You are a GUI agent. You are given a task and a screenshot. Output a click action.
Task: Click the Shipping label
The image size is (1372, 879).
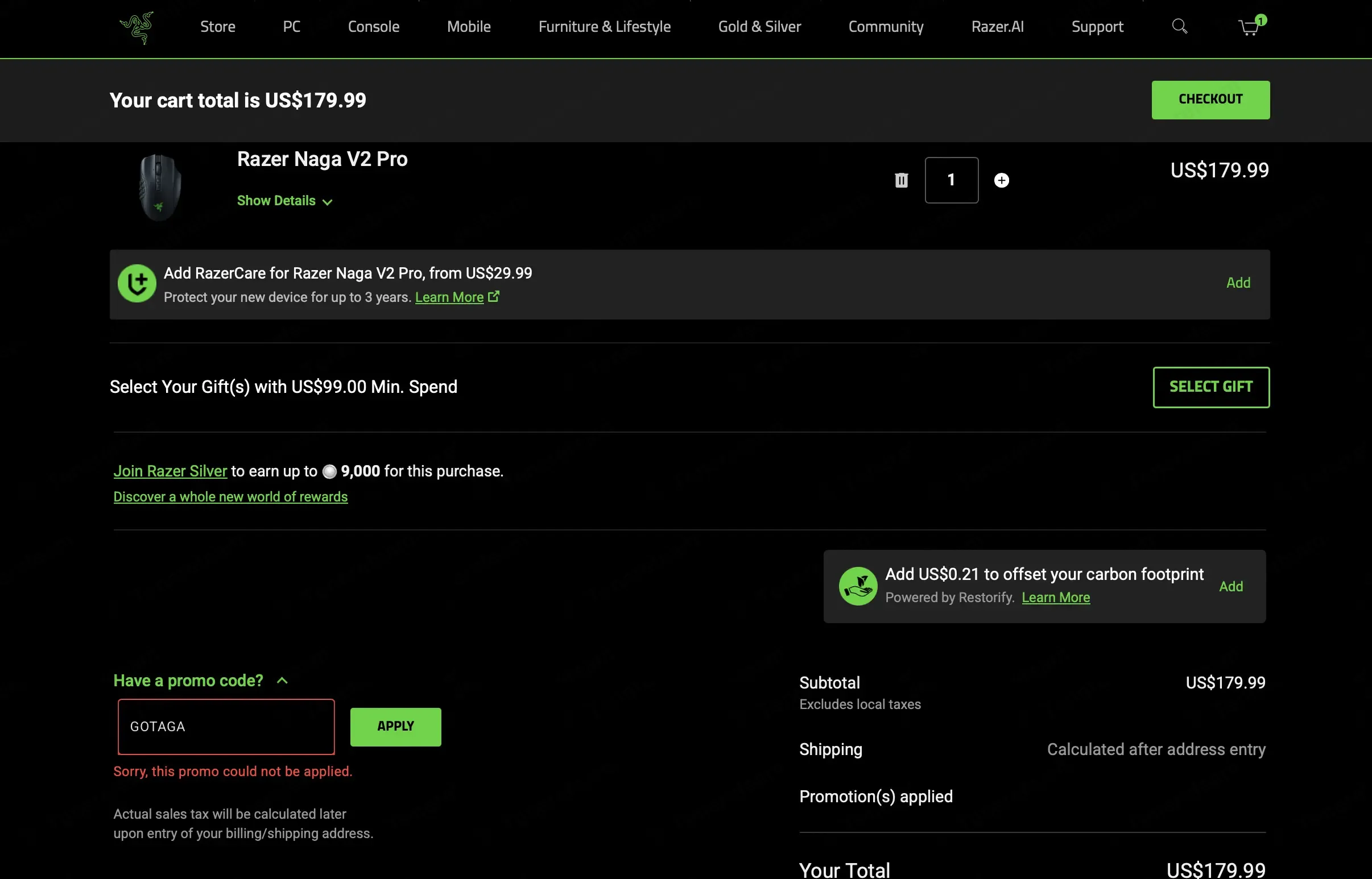pyautogui.click(x=830, y=749)
